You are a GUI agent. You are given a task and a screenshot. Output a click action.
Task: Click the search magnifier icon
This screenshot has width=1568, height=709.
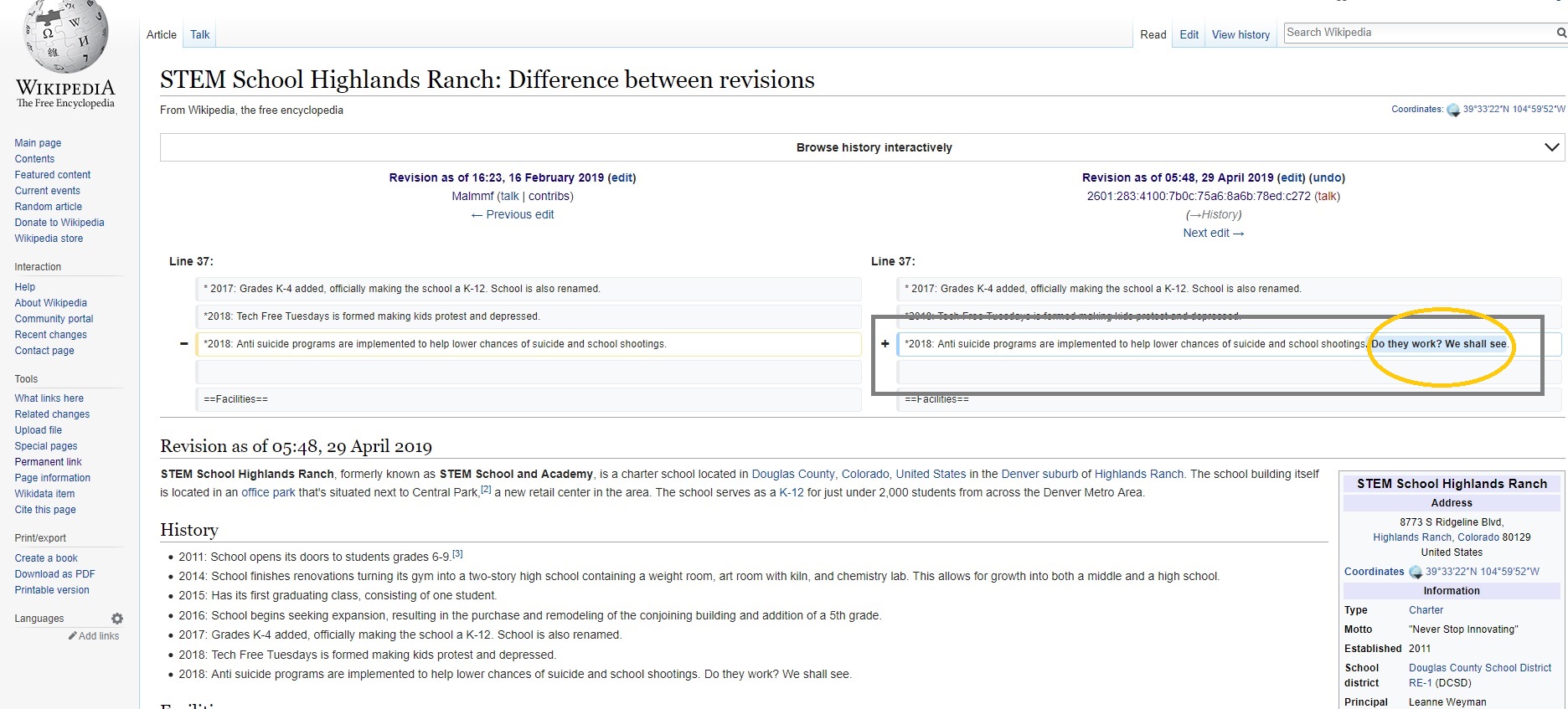tap(1561, 33)
